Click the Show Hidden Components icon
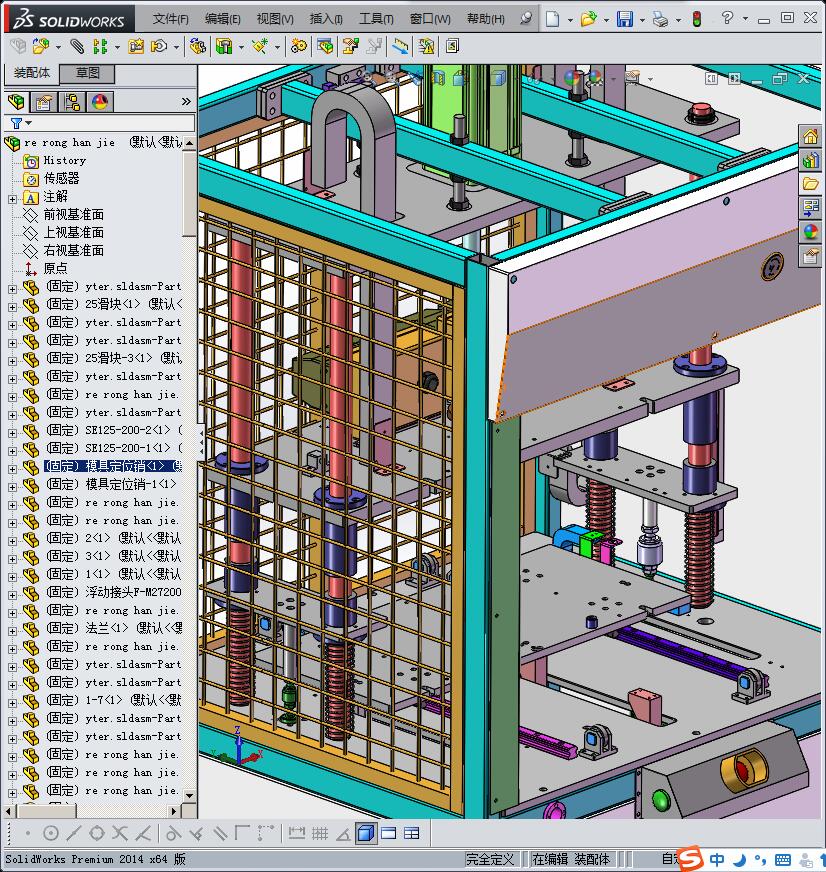Screen dimensions: 826x872 coord(197,46)
